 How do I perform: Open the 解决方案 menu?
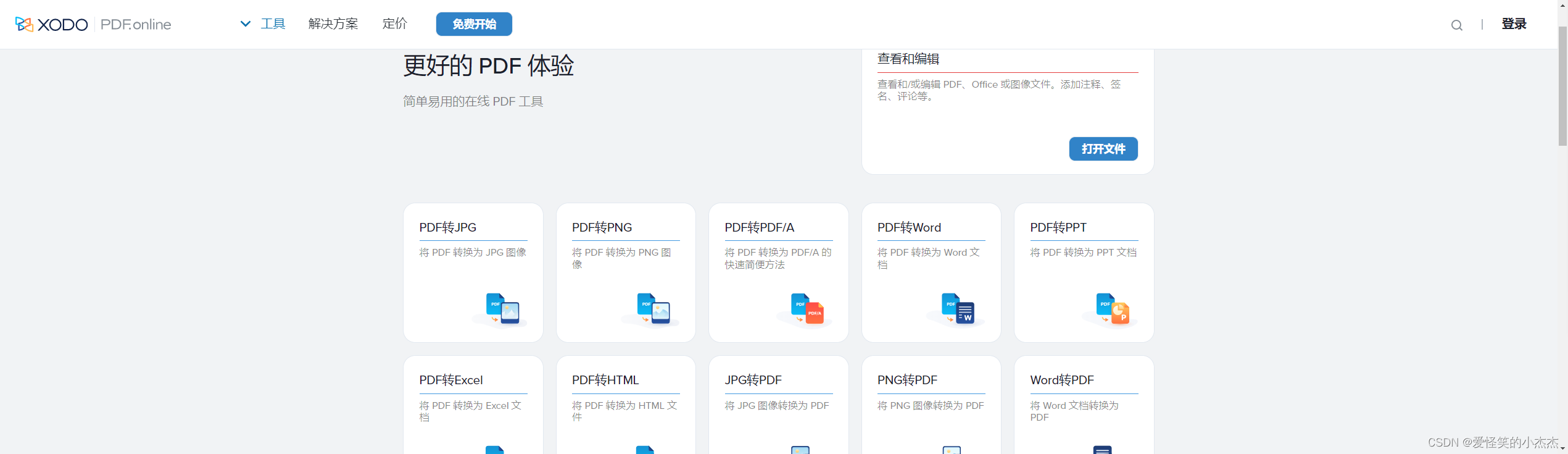pyautogui.click(x=333, y=24)
